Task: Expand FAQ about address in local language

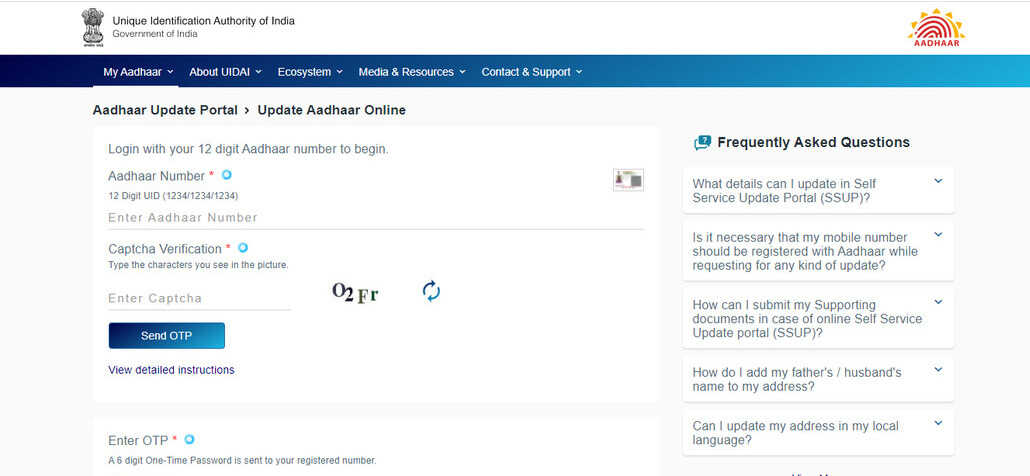Action: (x=818, y=433)
